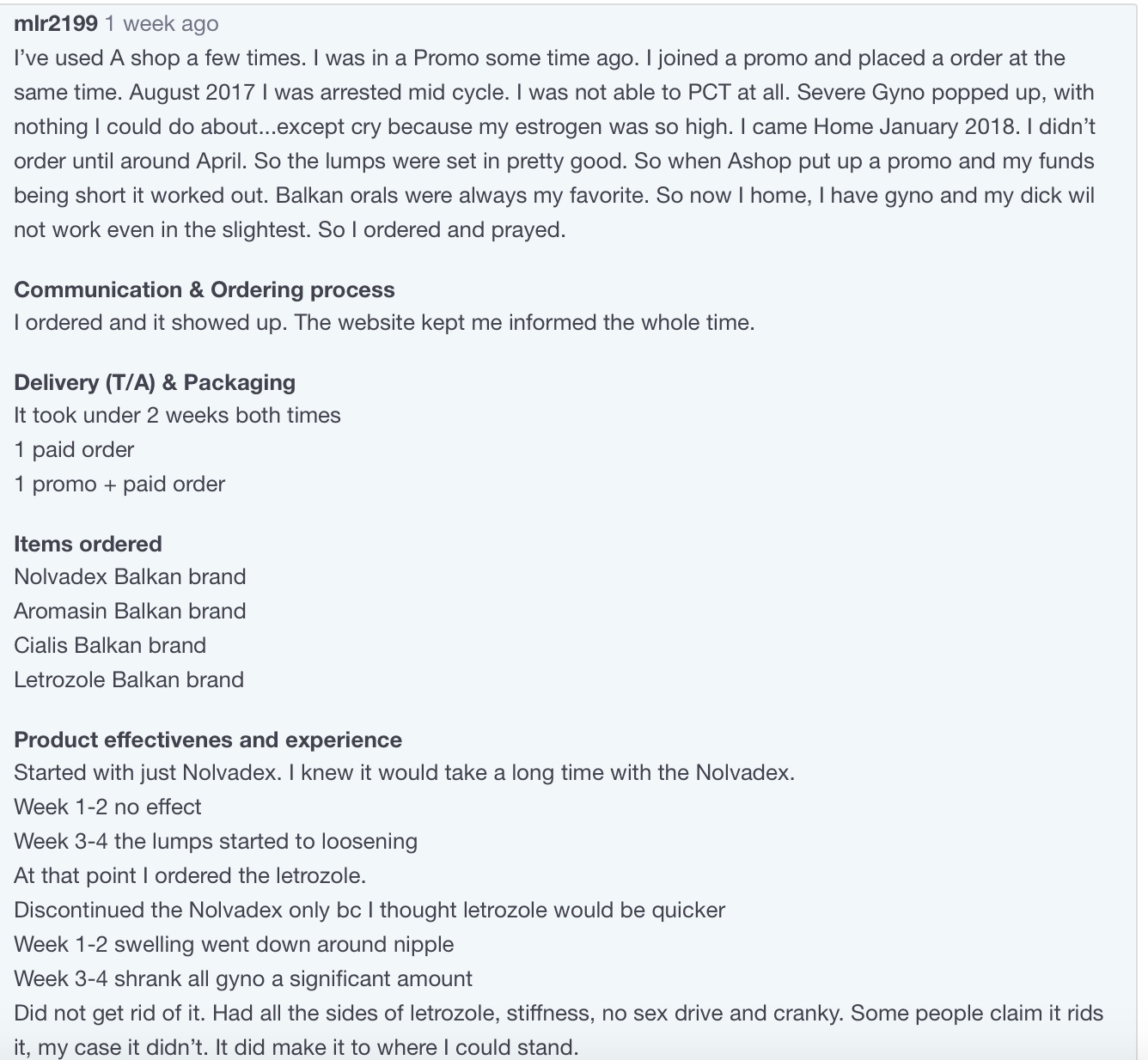The height and width of the screenshot is (1060, 1148).
Task: Click the "Cialis Balkan brand" item line
Action: (110, 645)
